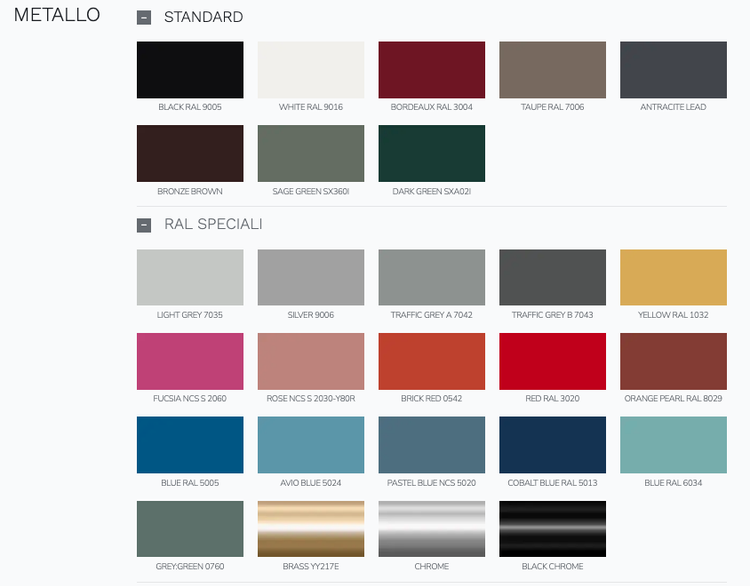
Task: Click the 'WHITE RAL 9016' label
Action: click(x=311, y=107)
